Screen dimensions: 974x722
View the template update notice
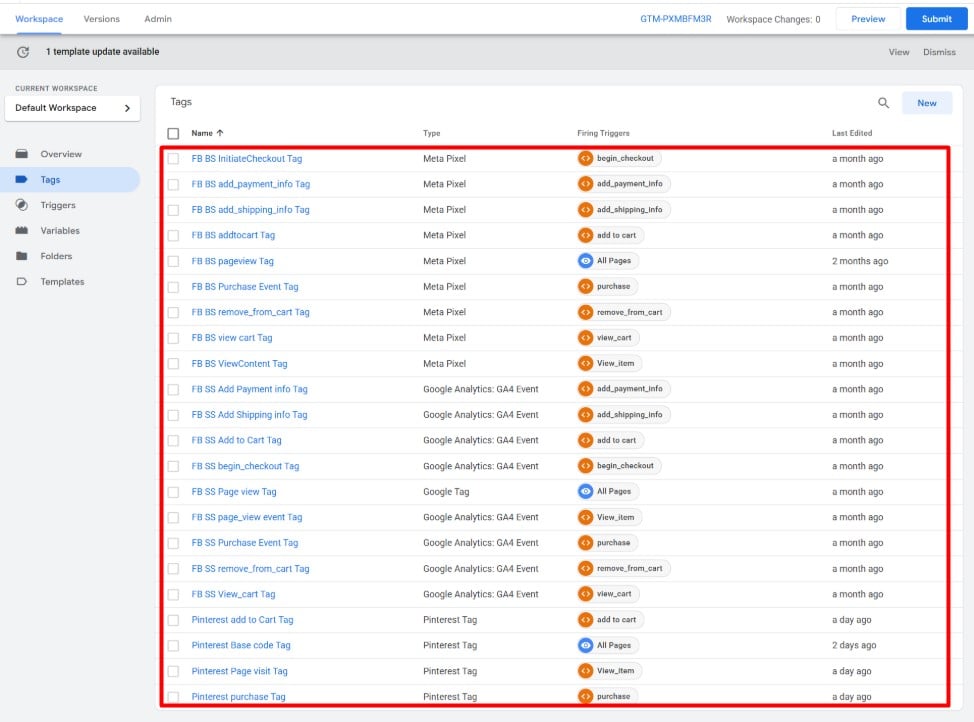(x=898, y=52)
